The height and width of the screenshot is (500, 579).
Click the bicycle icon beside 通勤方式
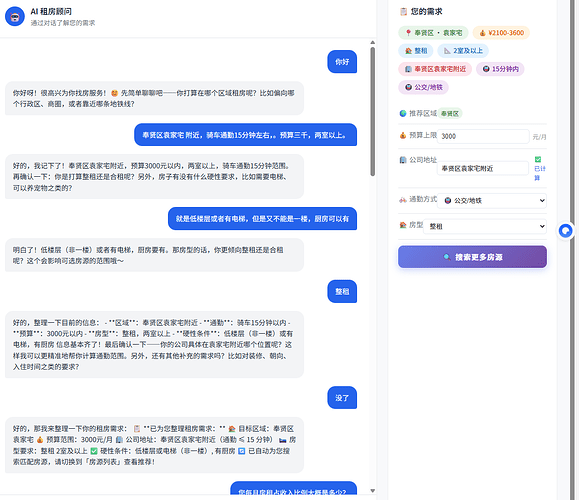[403, 200]
